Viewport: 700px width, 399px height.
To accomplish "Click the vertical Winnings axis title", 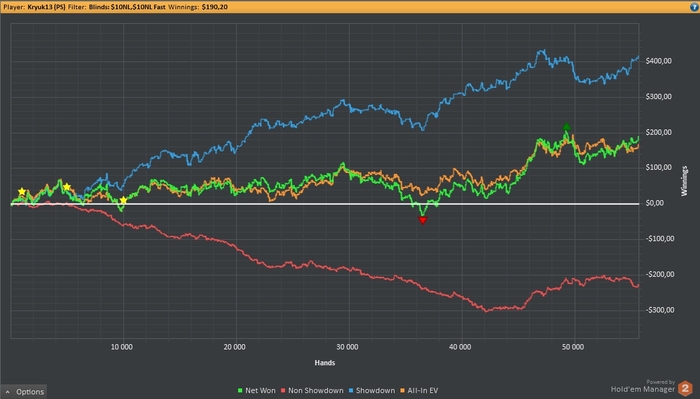I will [684, 181].
